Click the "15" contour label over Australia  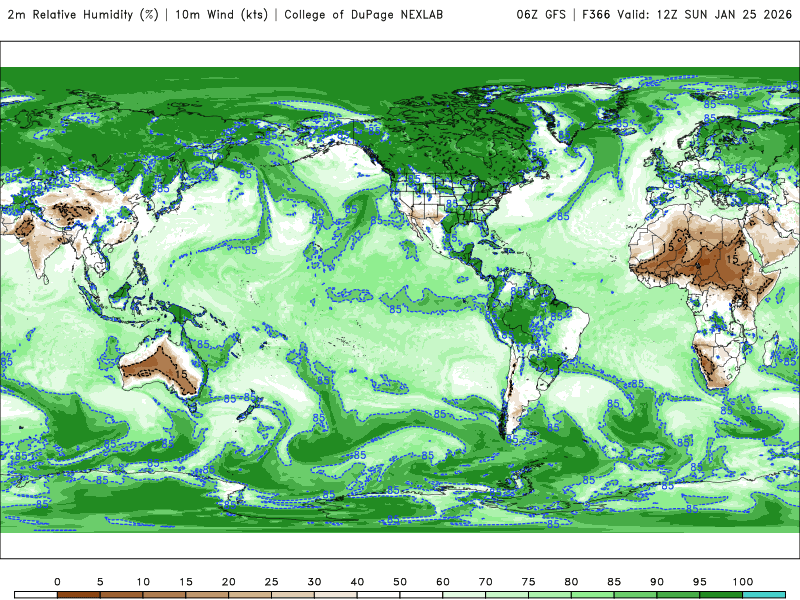click(x=182, y=374)
